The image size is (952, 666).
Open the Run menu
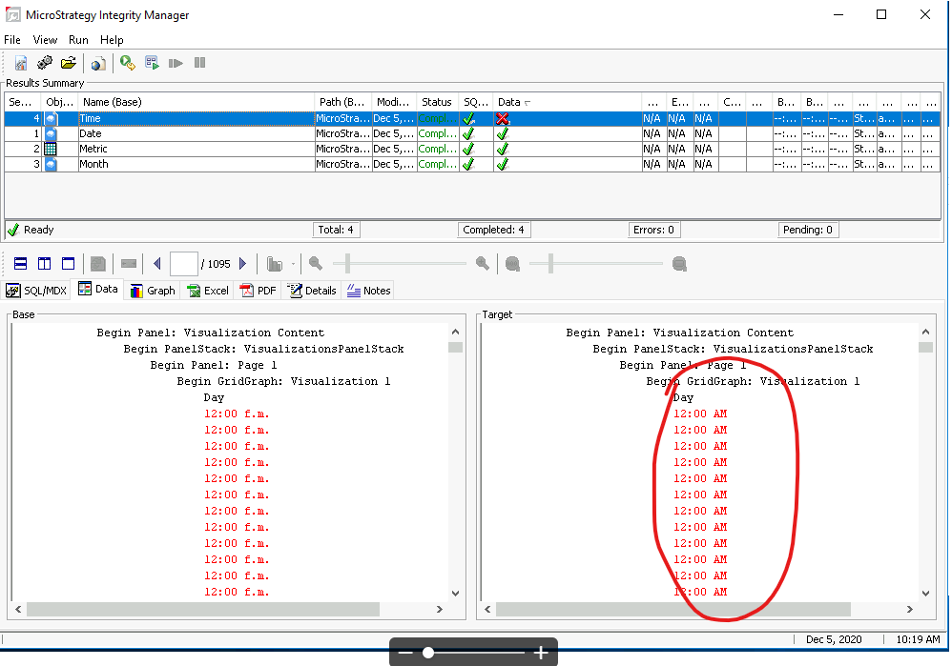pos(78,40)
